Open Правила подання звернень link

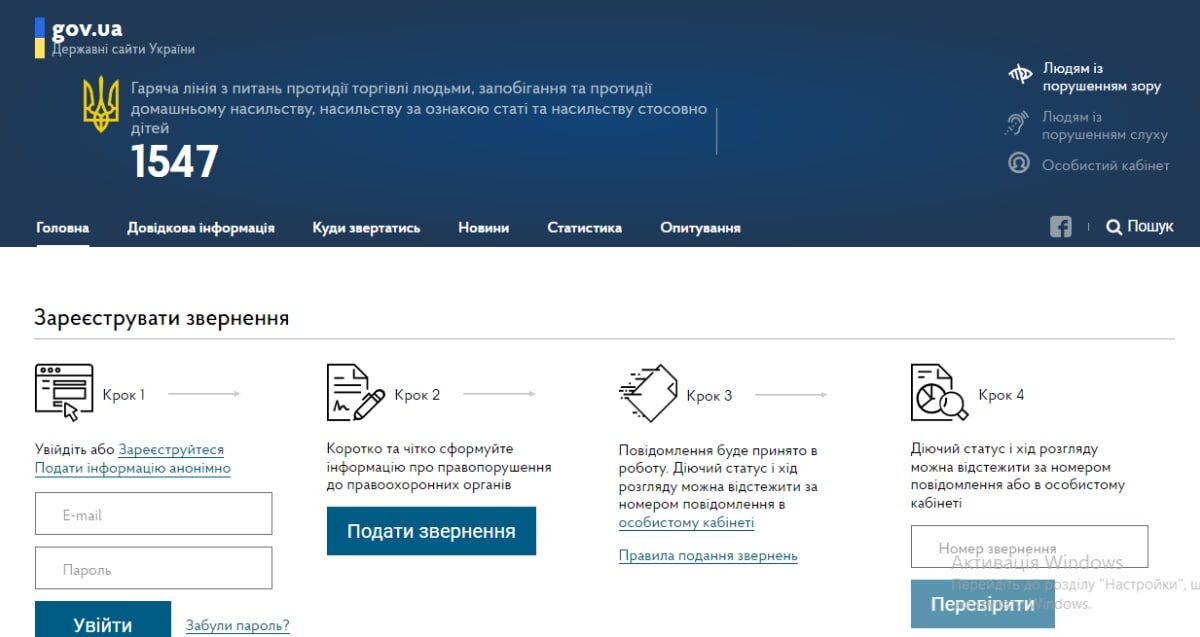708,556
